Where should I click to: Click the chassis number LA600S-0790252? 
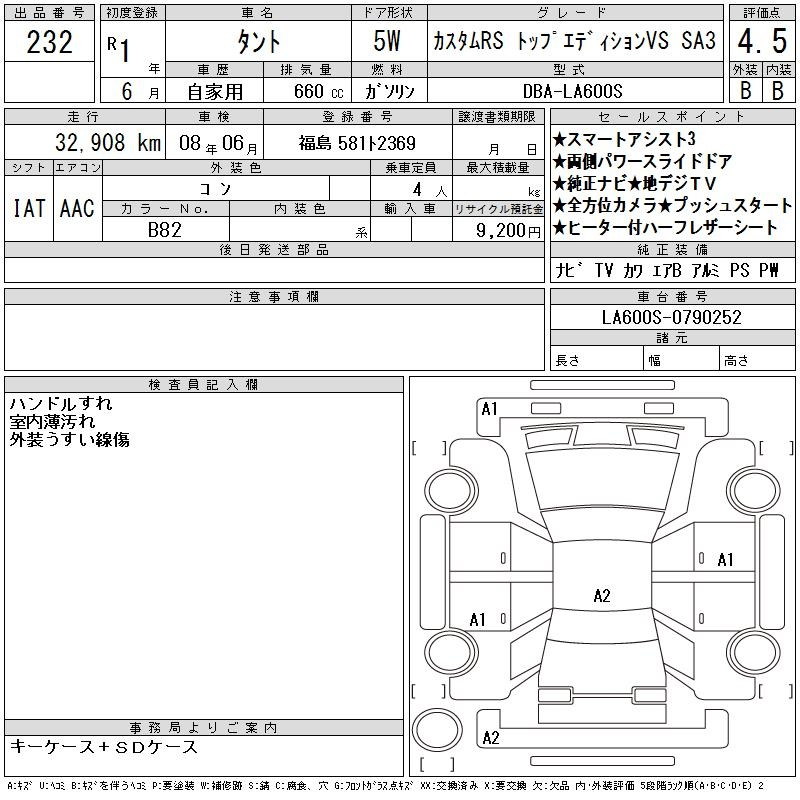point(671,317)
